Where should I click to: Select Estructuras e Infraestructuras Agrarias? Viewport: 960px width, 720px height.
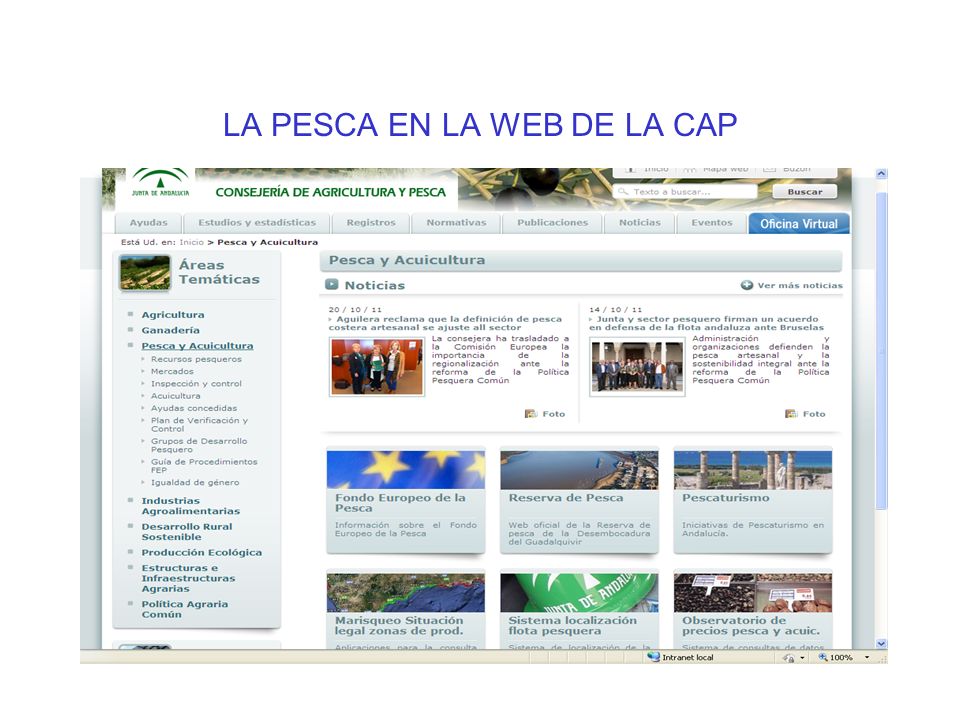(189, 578)
